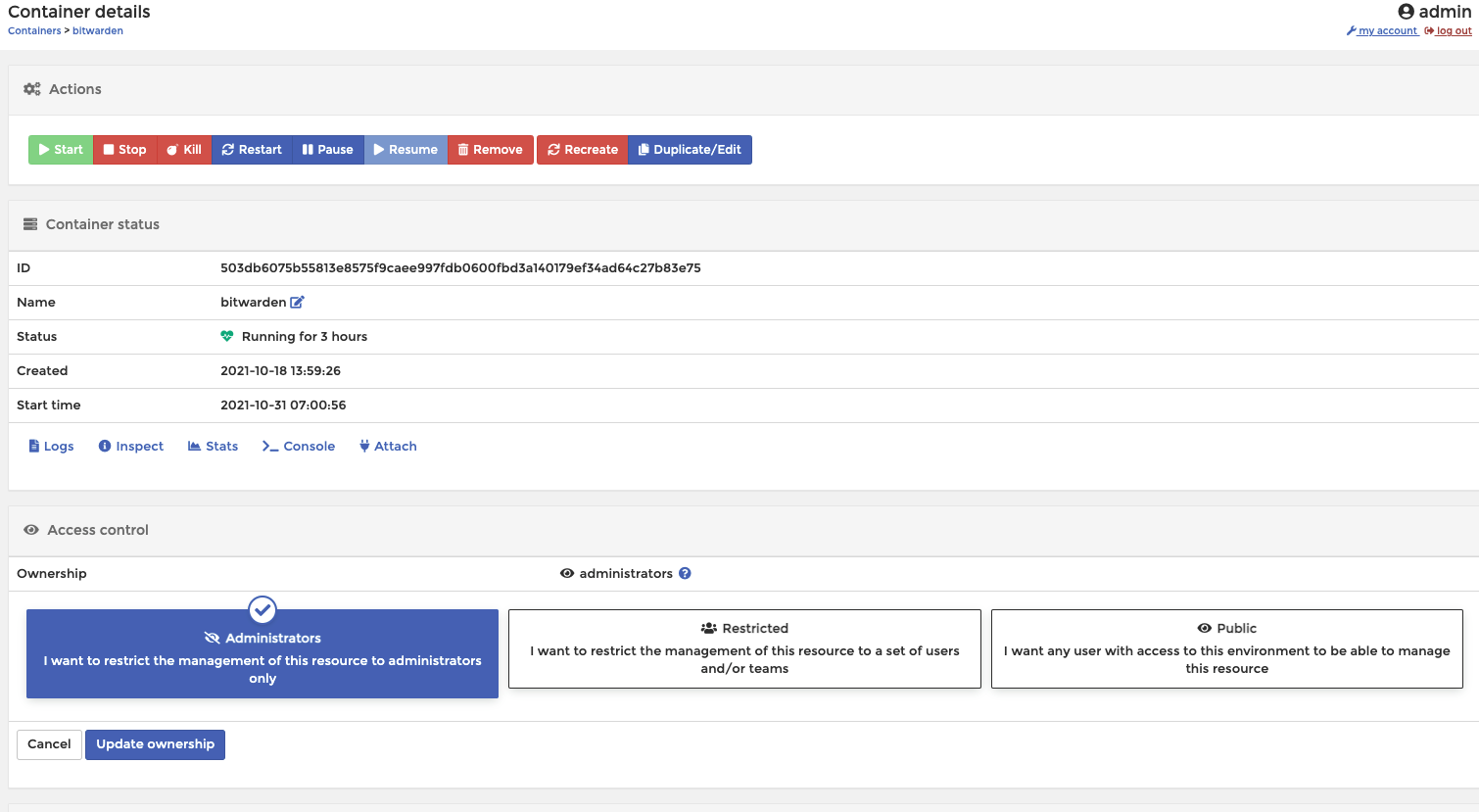
Task: Click 'bitwarden' in the breadcrumb
Action: pyautogui.click(x=98, y=31)
